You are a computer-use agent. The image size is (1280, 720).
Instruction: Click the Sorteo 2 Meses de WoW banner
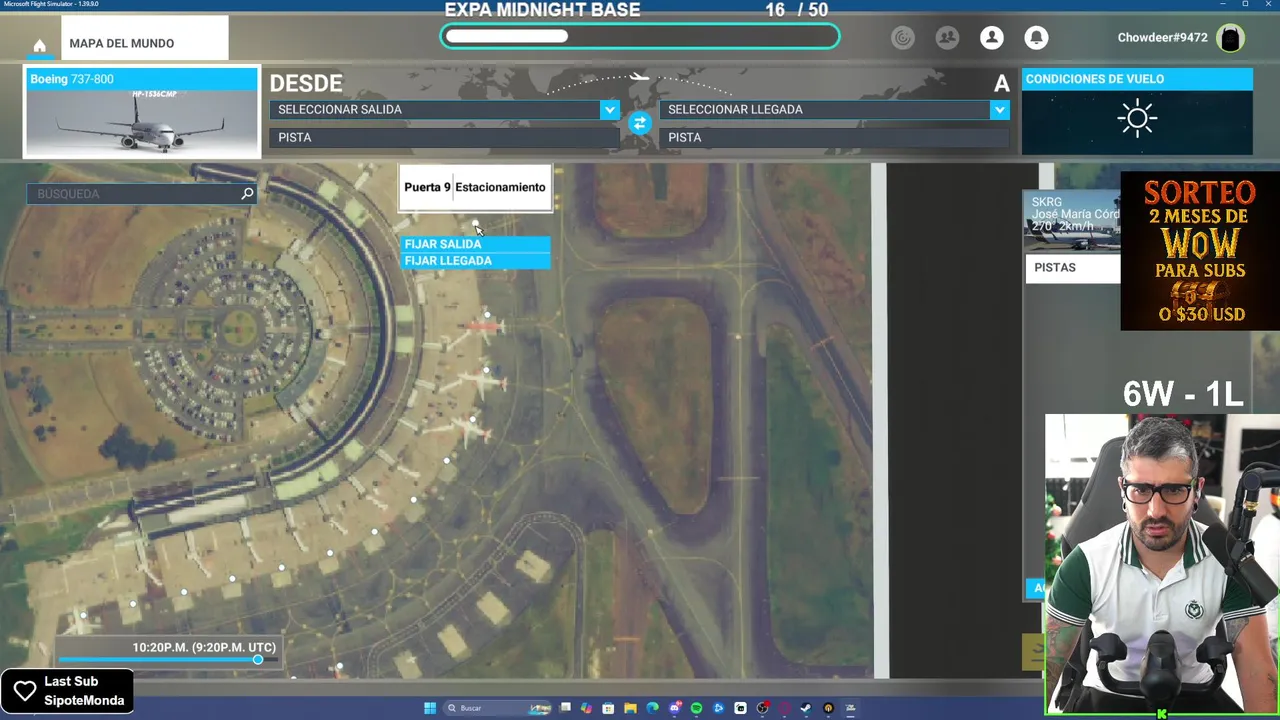(1200, 251)
